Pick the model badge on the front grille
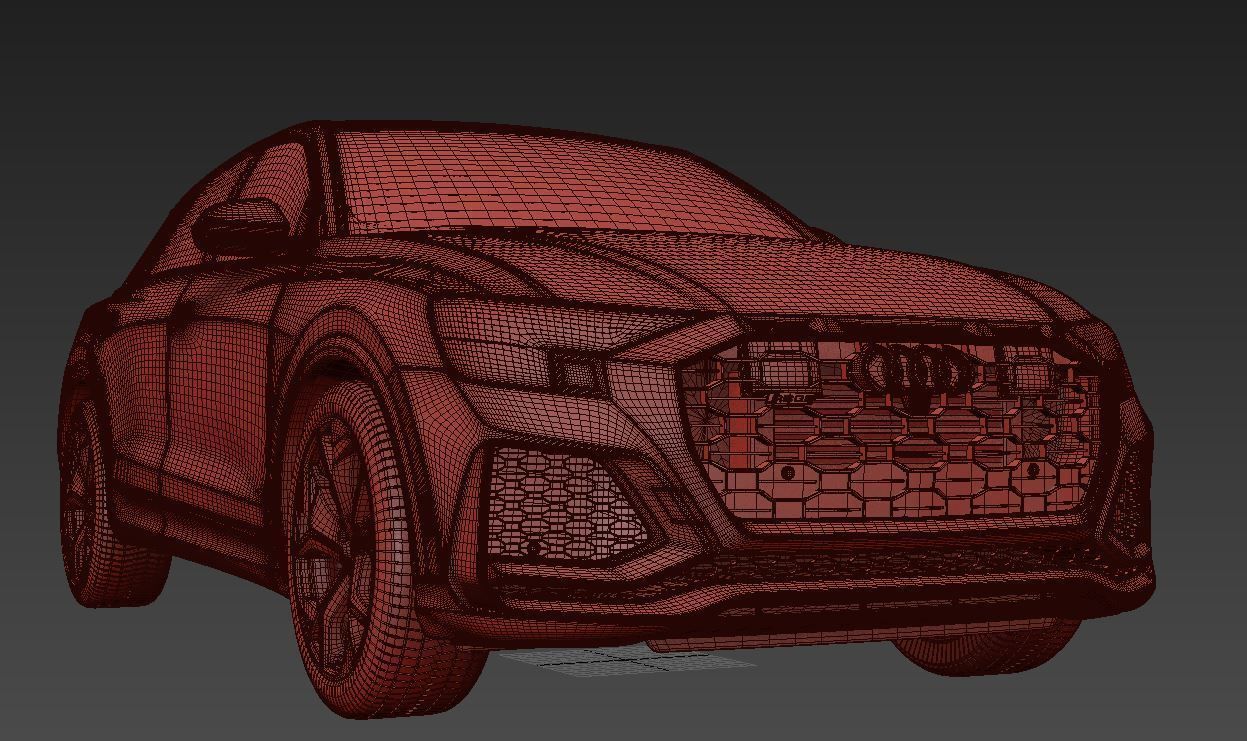 [790, 399]
